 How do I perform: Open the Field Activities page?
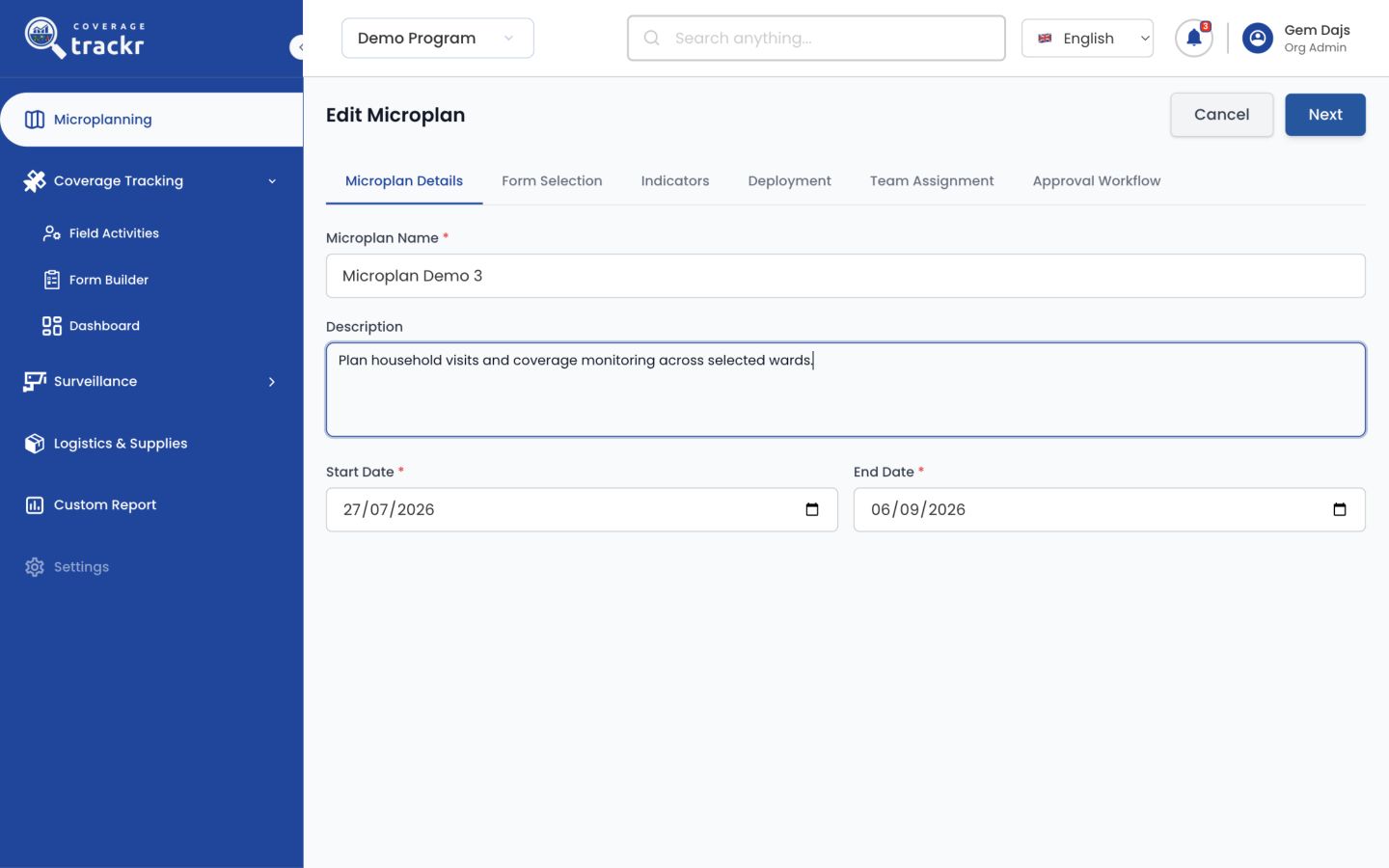tap(114, 233)
